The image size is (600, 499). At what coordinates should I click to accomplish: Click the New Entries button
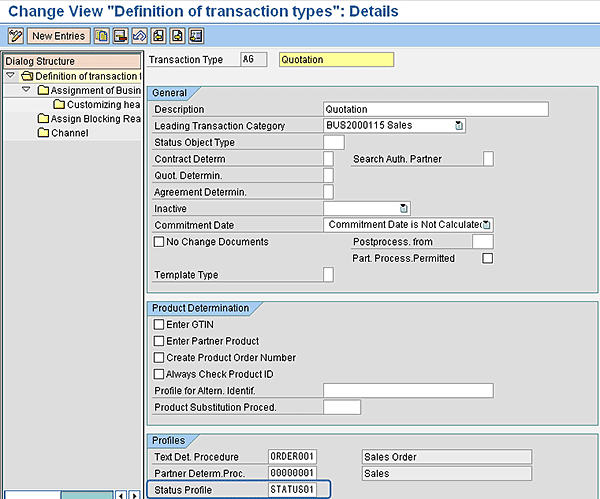click(58, 36)
